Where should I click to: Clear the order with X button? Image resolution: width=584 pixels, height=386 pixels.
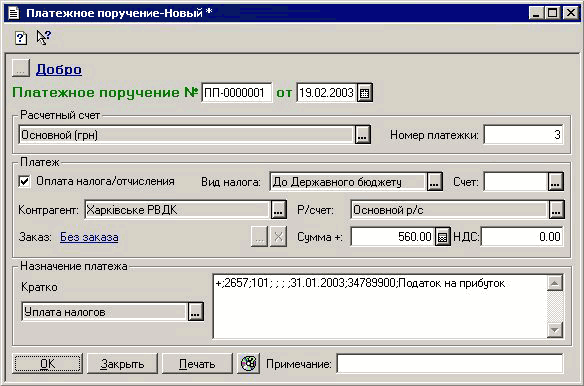tap(278, 237)
